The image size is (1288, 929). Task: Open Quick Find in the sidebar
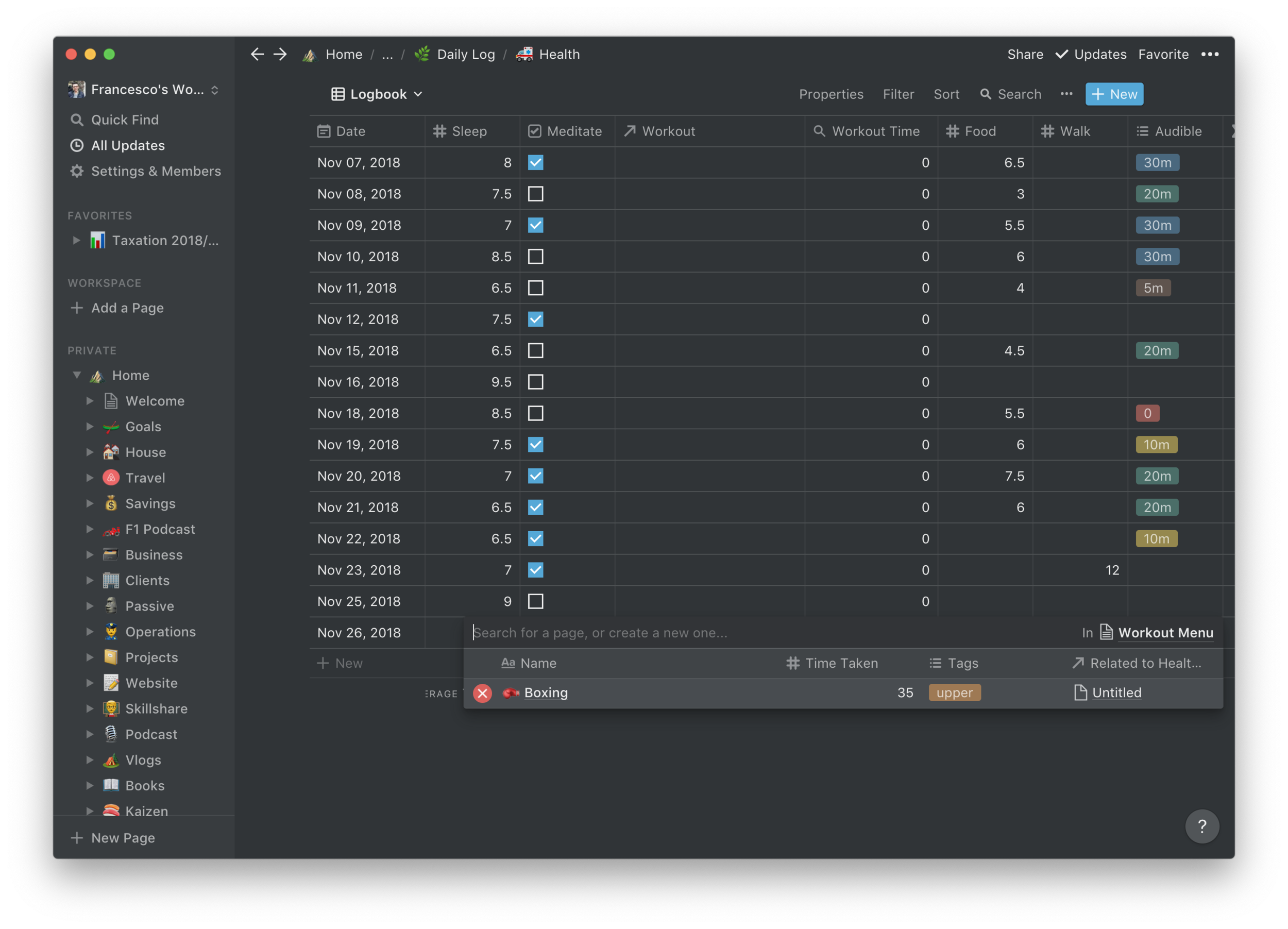[125, 119]
